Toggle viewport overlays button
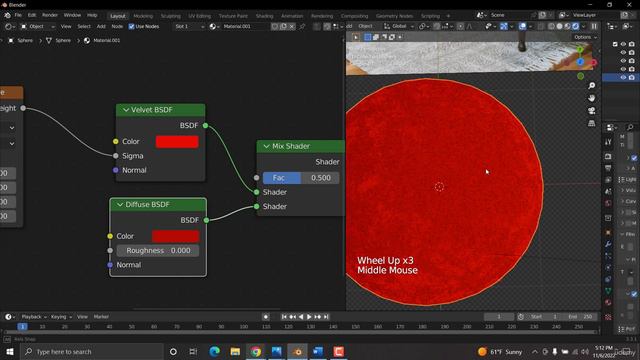Viewport: 640px width, 360px height. point(522,27)
